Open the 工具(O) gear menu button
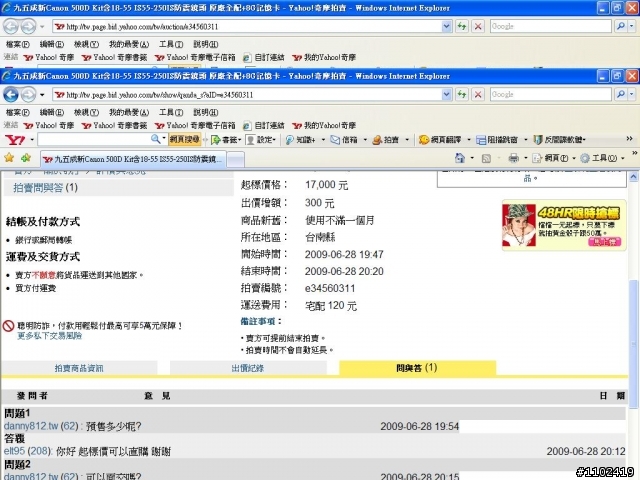The image size is (640, 480). pos(602,158)
